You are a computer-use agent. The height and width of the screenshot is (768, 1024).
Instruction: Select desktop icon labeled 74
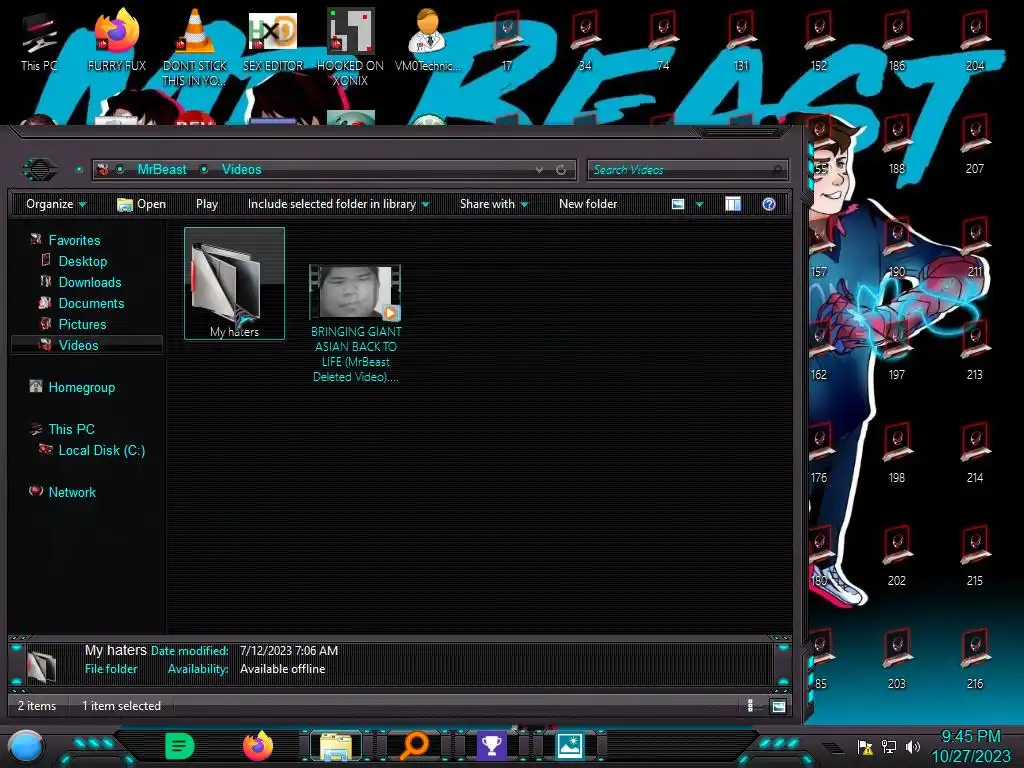pyautogui.click(x=663, y=41)
